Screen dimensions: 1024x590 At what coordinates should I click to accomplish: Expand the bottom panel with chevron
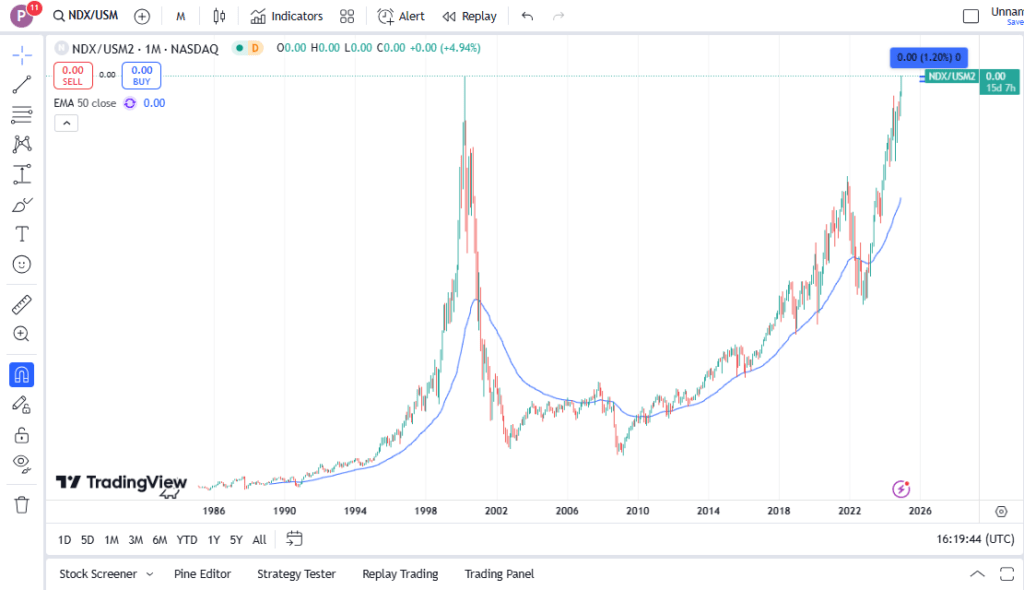coord(977,574)
